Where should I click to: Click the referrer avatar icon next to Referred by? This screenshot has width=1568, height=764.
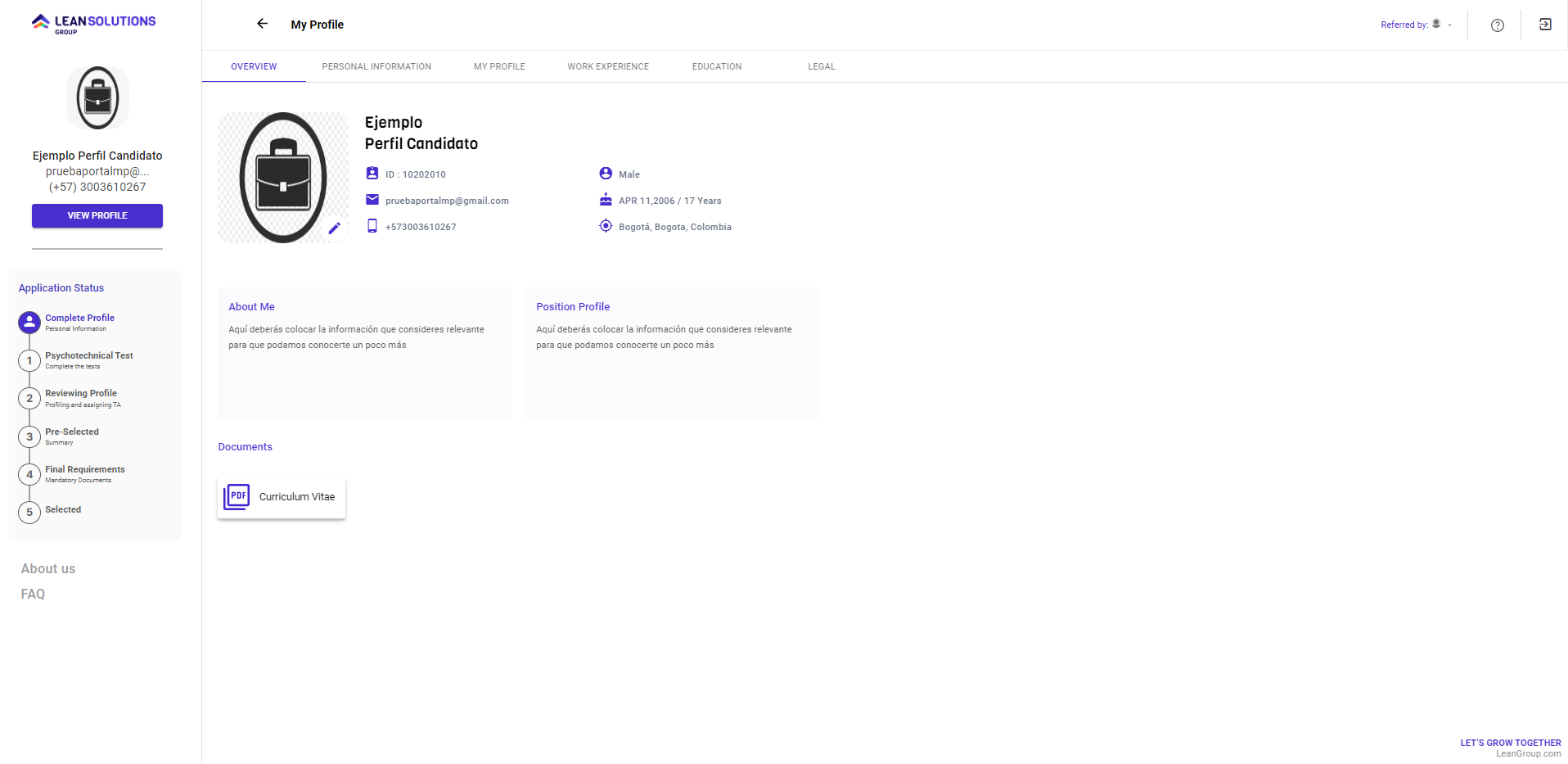click(1436, 24)
